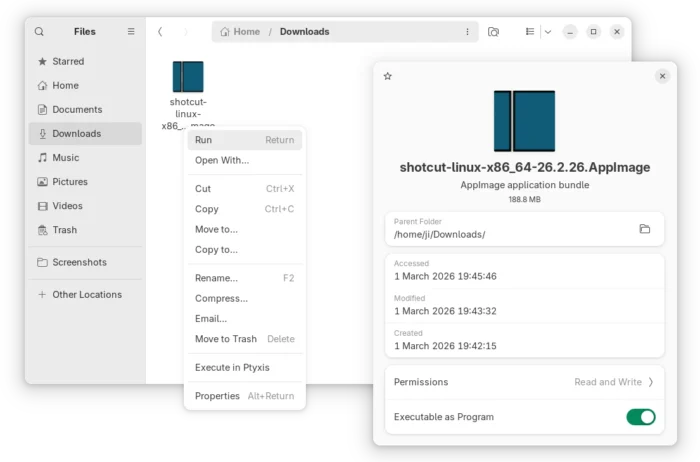This screenshot has width=700, height=462.
Task: Toggle Executable as Program switch
Action: tap(640, 417)
